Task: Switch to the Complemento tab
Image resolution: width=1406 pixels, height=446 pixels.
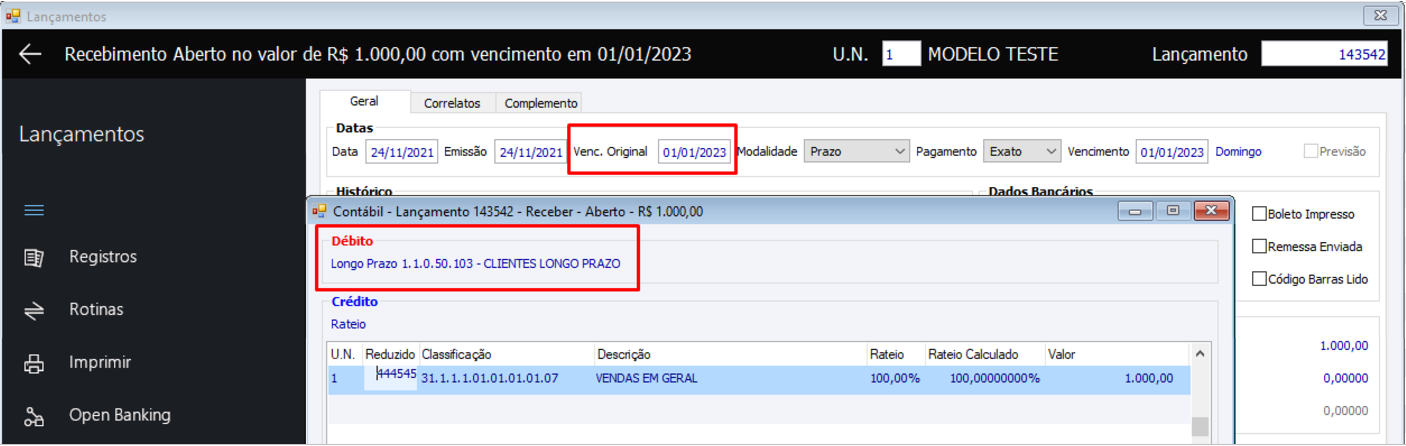Action: (x=540, y=103)
